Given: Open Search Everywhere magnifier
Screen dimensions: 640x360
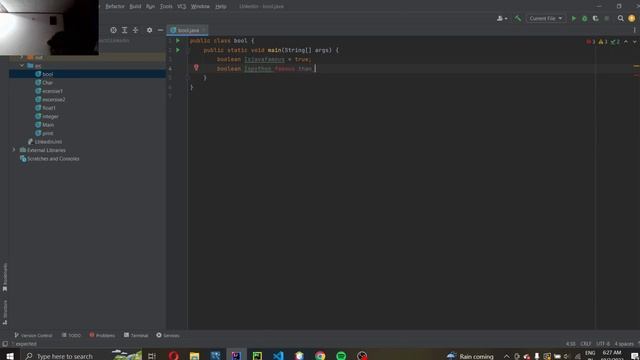Looking at the screenshot, I should [620, 18].
